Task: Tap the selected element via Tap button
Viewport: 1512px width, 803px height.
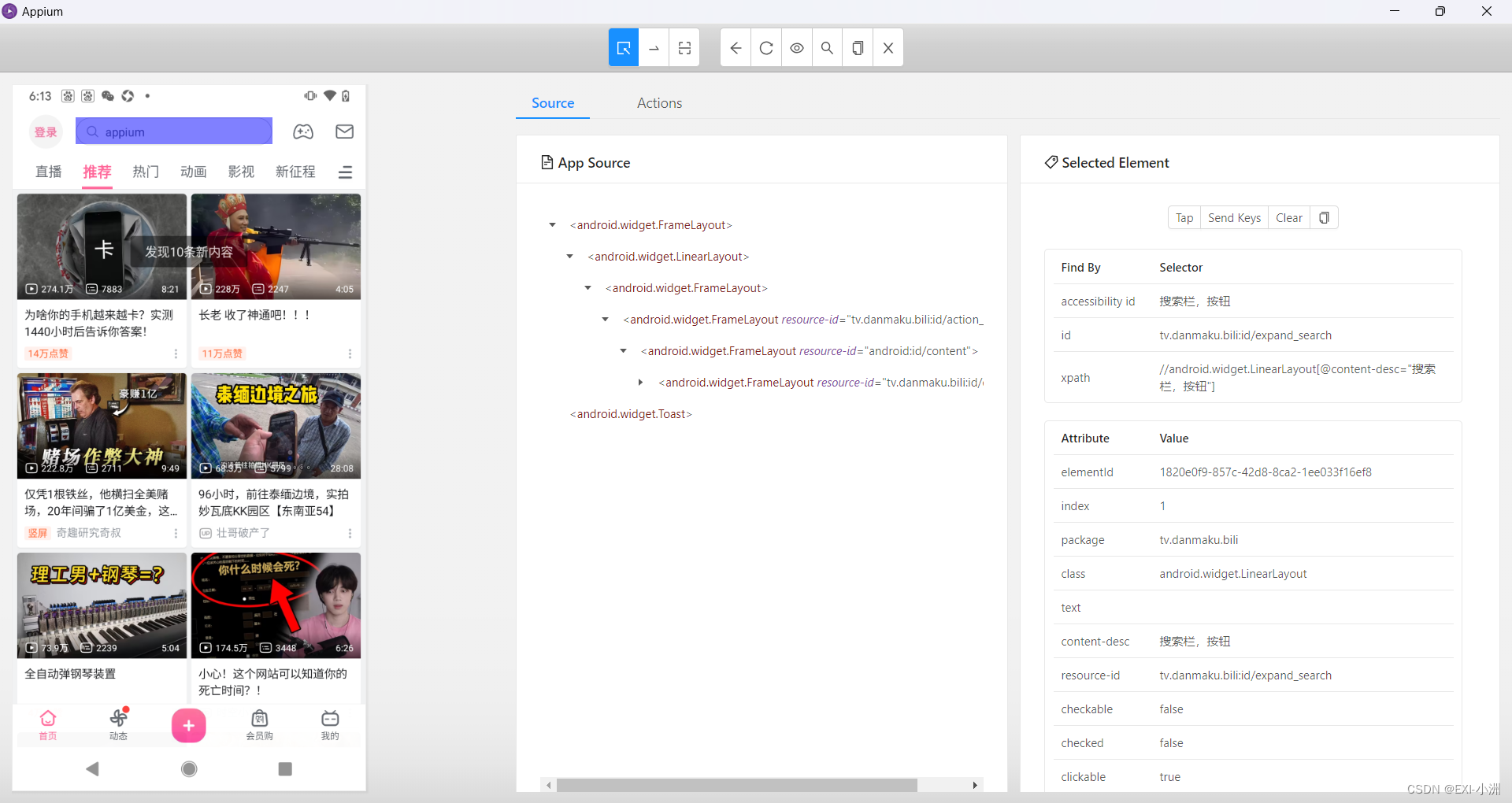Action: tap(1184, 218)
